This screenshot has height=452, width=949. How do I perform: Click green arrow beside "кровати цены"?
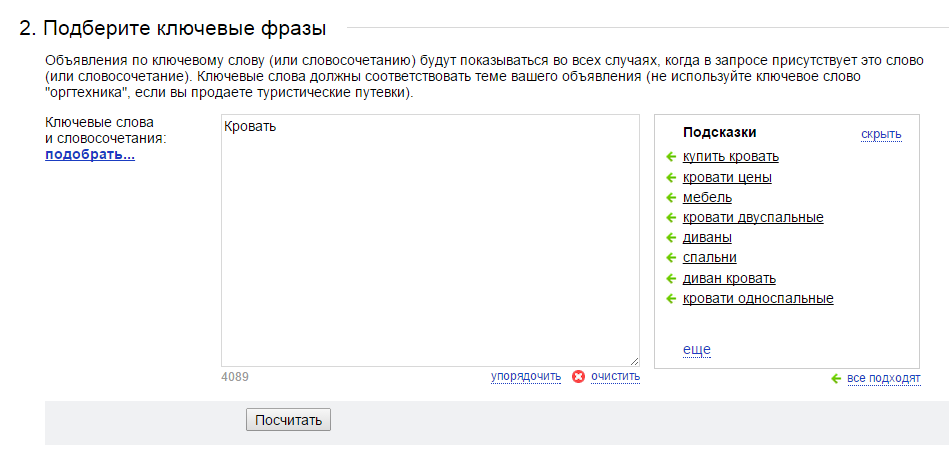(x=671, y=178)
